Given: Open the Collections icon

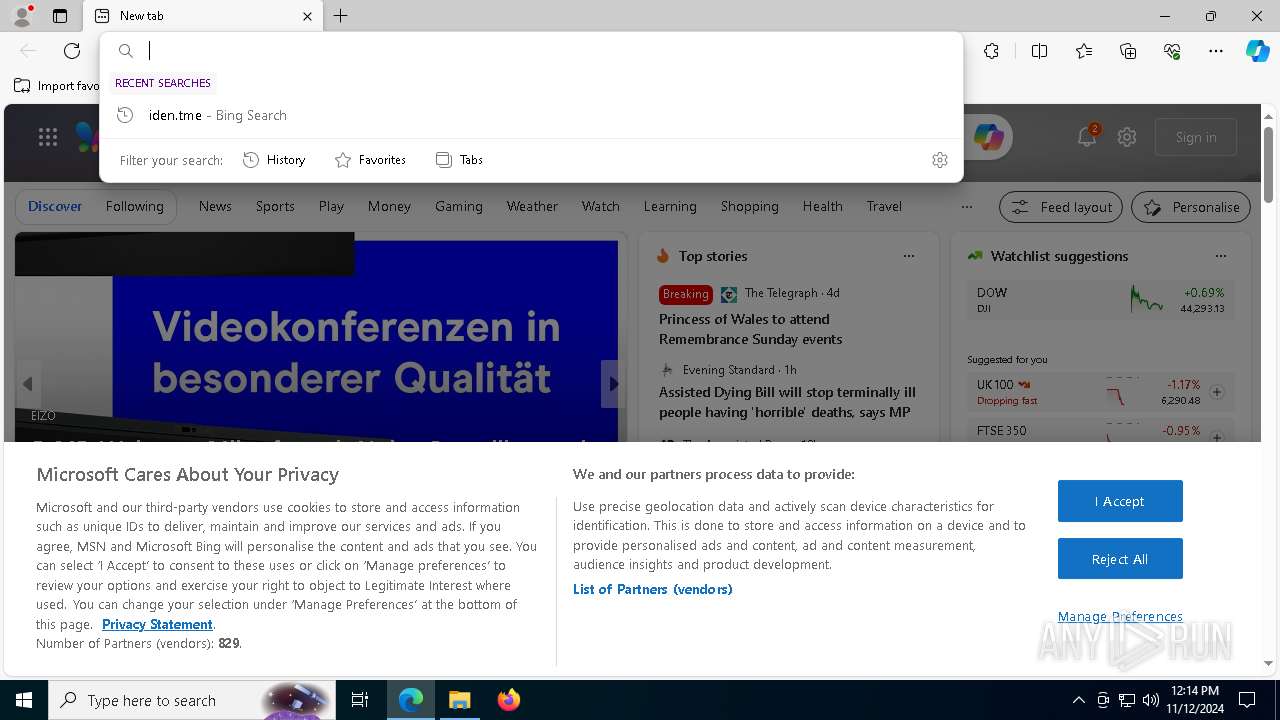Looking at the screenshot, I should click(x=1128, y=51).
